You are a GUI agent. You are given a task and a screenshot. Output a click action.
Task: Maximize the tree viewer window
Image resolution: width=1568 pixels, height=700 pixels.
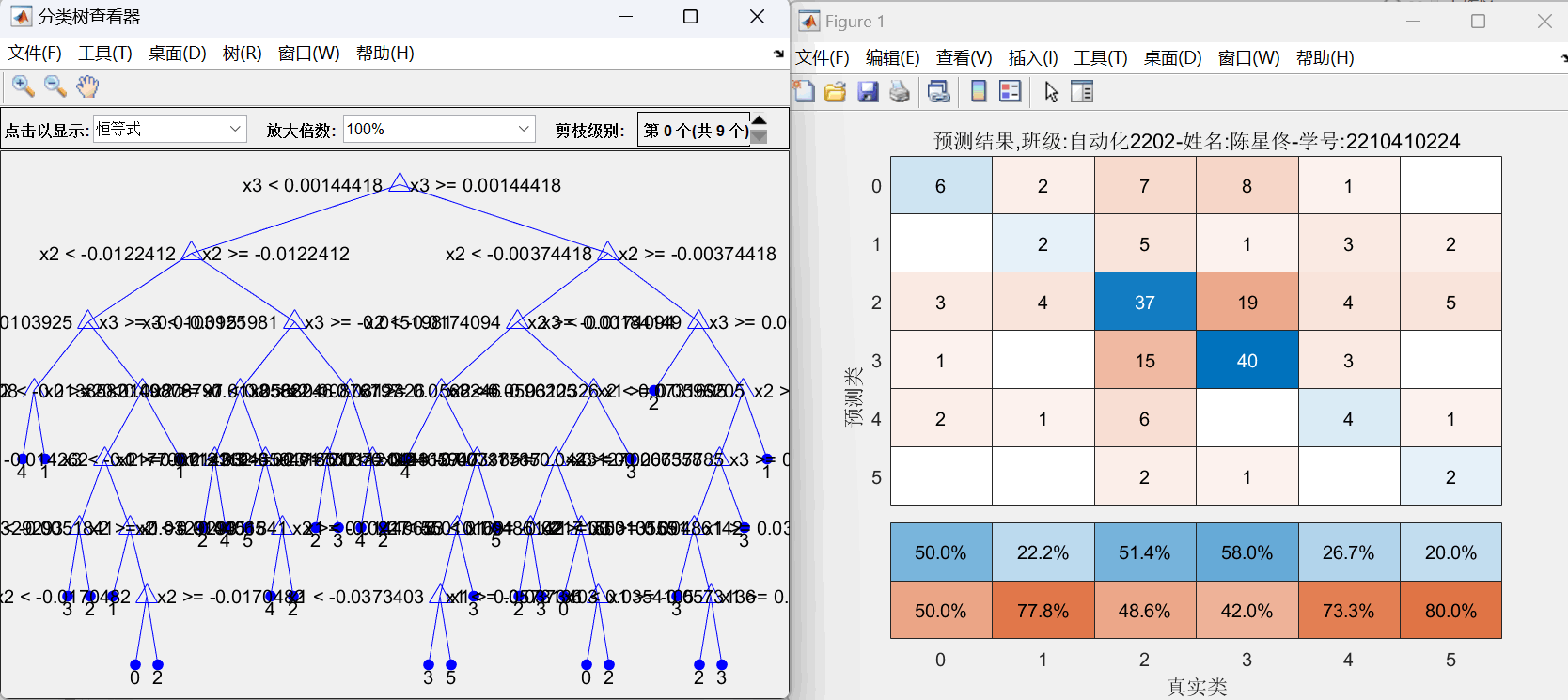pos(690,17)
